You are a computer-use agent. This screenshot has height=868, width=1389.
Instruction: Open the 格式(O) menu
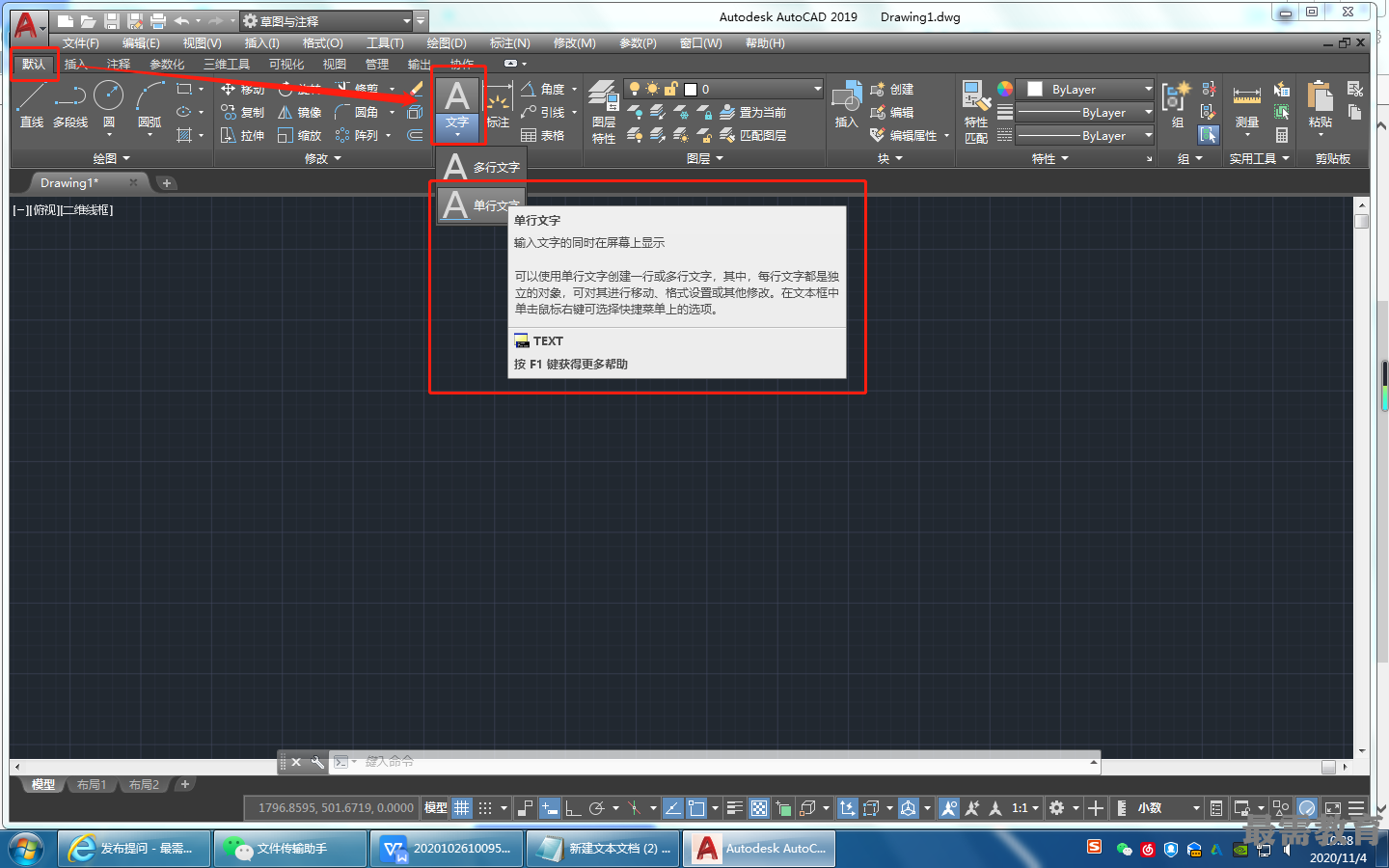(322, 43)
